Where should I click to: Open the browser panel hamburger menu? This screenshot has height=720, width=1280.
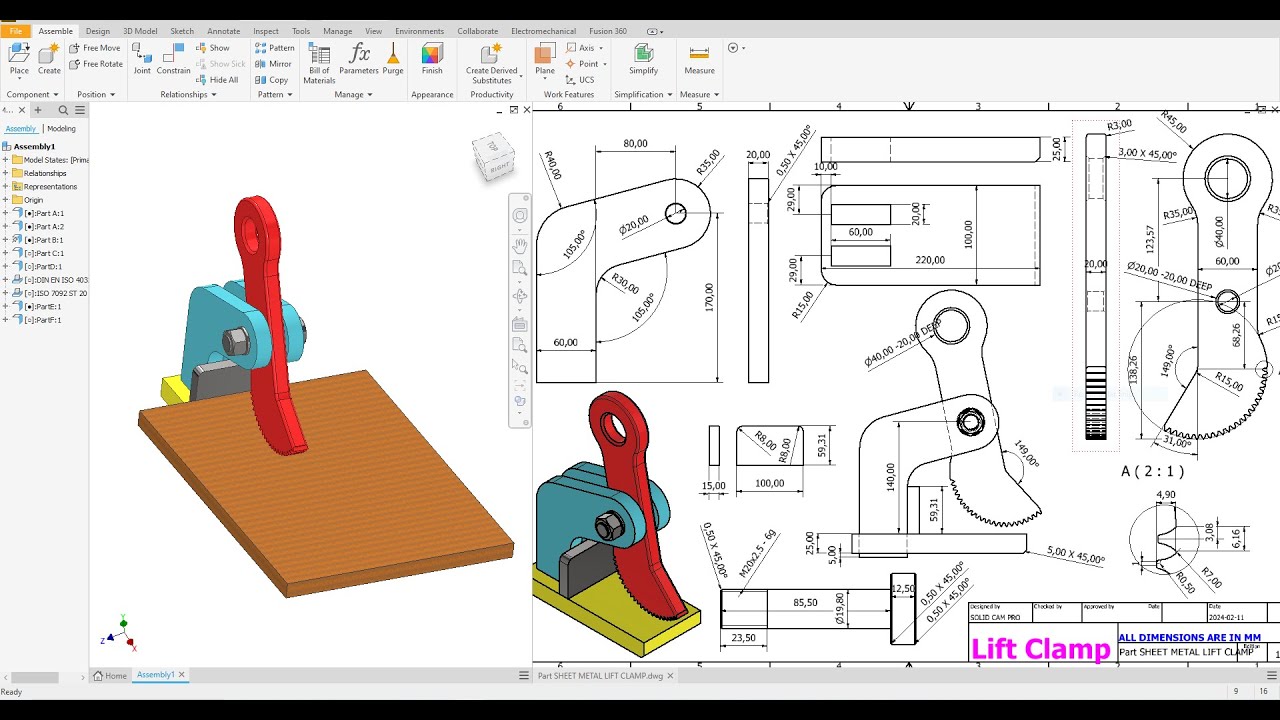pyautogui.click(x=79, y=110)
